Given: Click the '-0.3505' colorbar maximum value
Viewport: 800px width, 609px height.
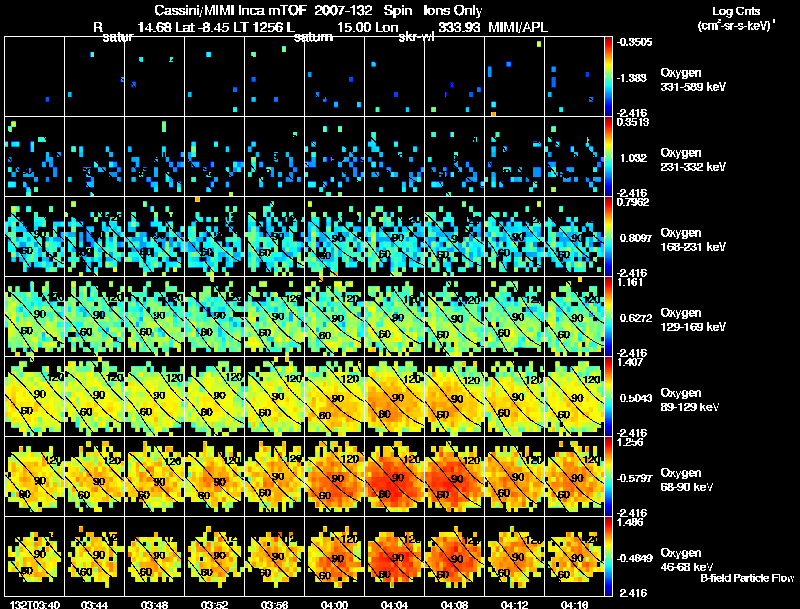Looking at the screenshot, I should click(634, 42).
